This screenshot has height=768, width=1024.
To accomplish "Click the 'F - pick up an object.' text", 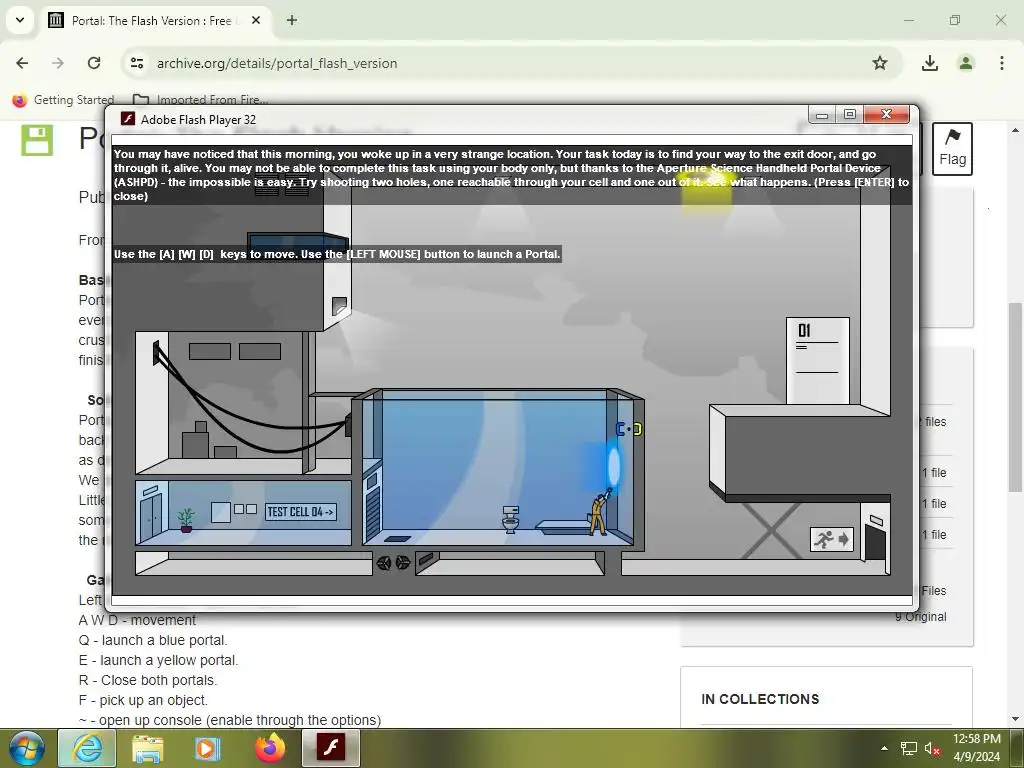I will click(x=143, y=700).
